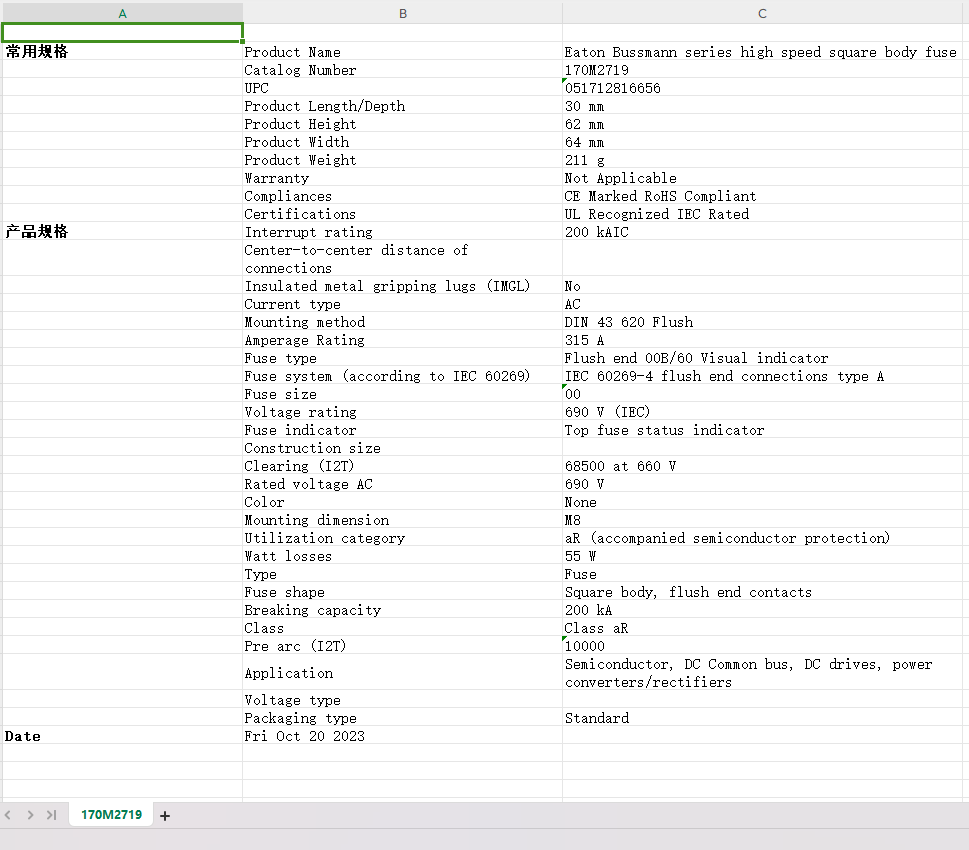Screen dimensions: 969x850
Task: Click the 'UPC' label cell
Action: coord(402,87)
